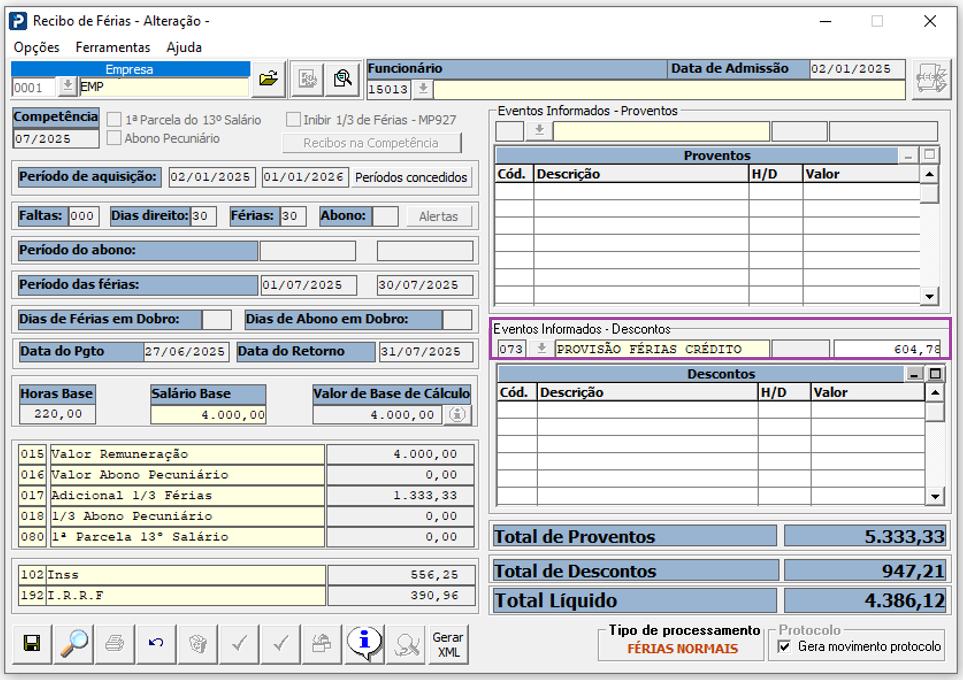The height and width of the screenshot is (680, 963).
Task: Click the blue info speech bubble icon
Action: (364, 644)
